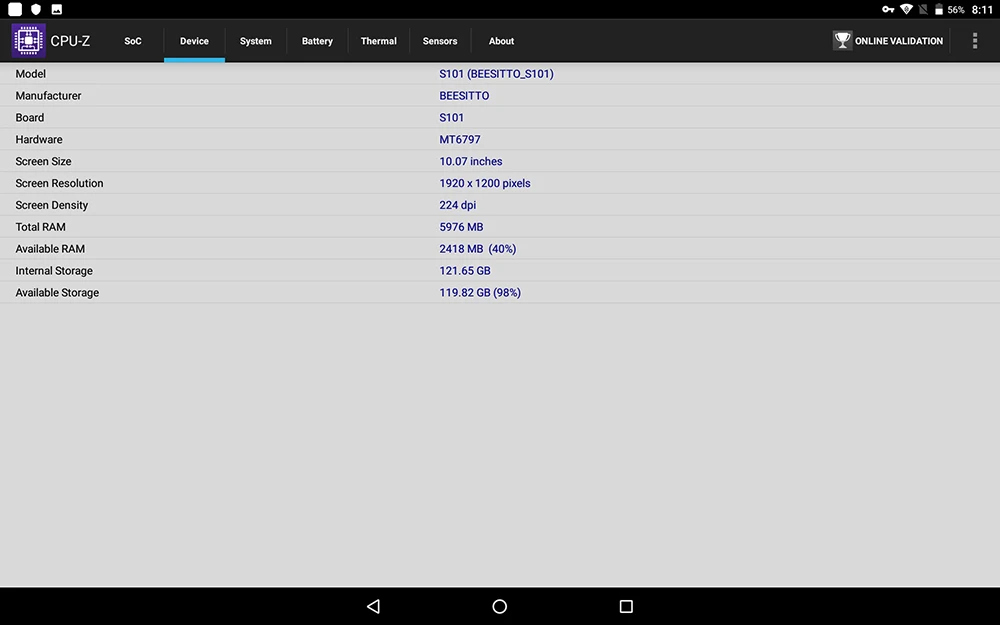Select the Screen Size label

click(43, 161)
